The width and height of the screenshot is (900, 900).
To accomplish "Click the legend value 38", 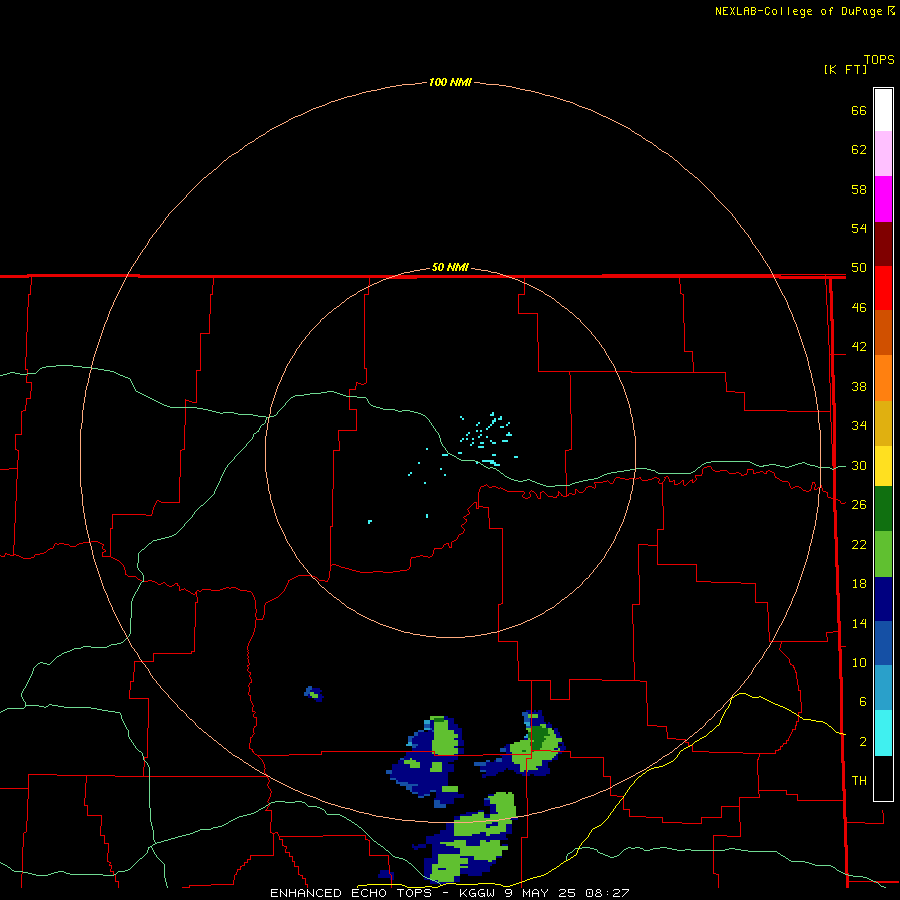I will tap(859, 386).
